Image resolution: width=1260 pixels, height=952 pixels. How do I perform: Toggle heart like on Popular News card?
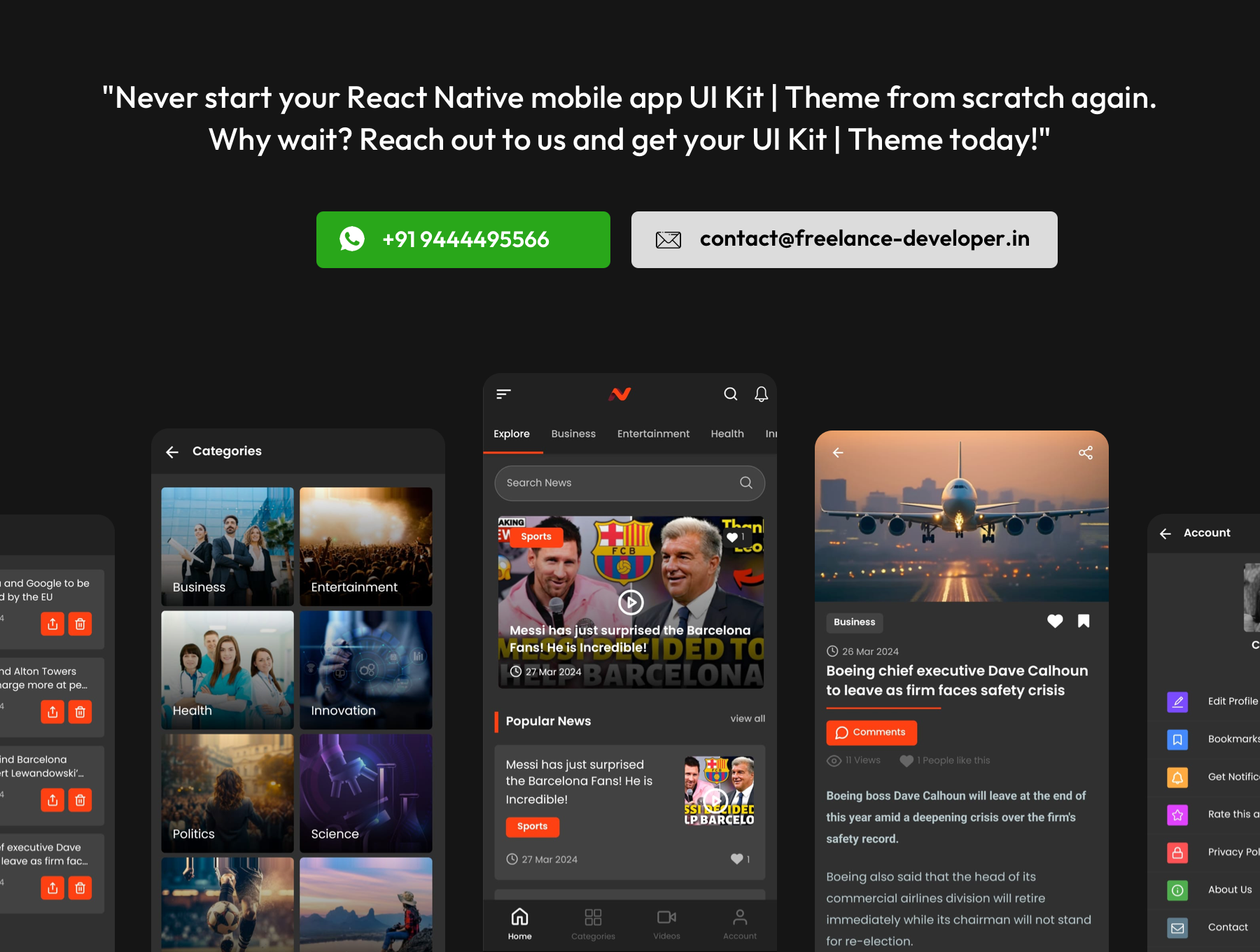pyautogui.click(x=737, y=859)
